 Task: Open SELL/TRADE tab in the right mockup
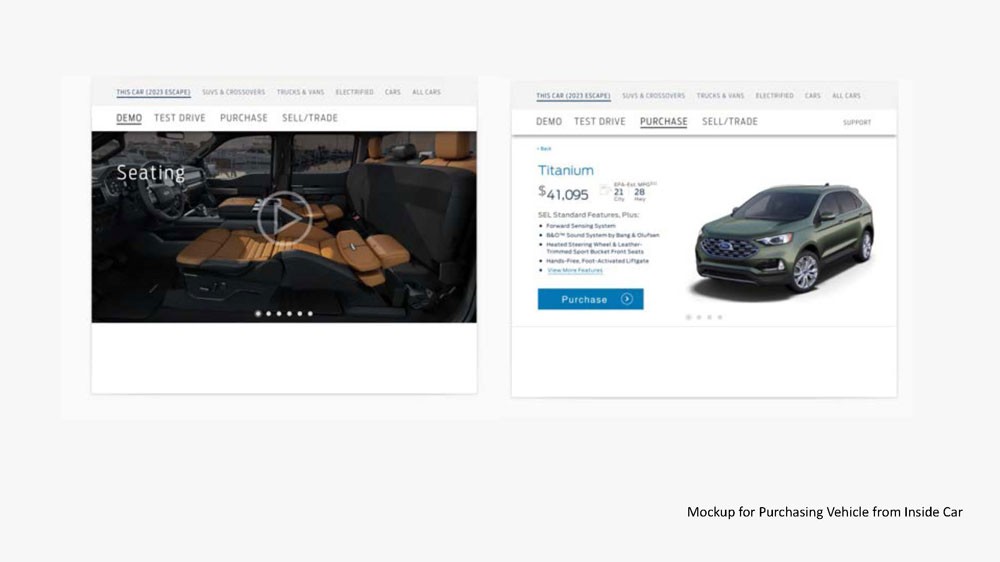point(730,121)
